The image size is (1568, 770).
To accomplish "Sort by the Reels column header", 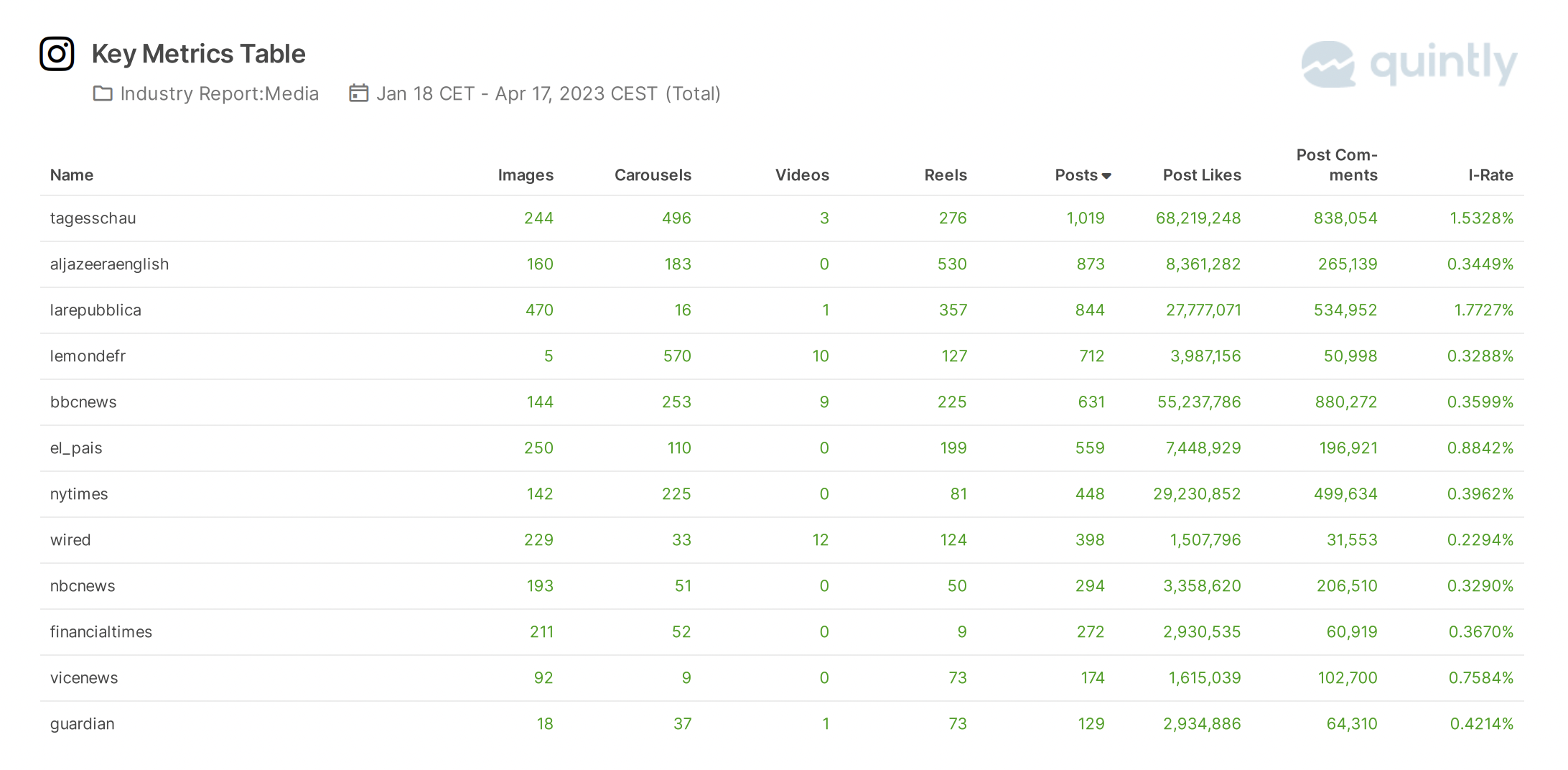I will (946, 175).
